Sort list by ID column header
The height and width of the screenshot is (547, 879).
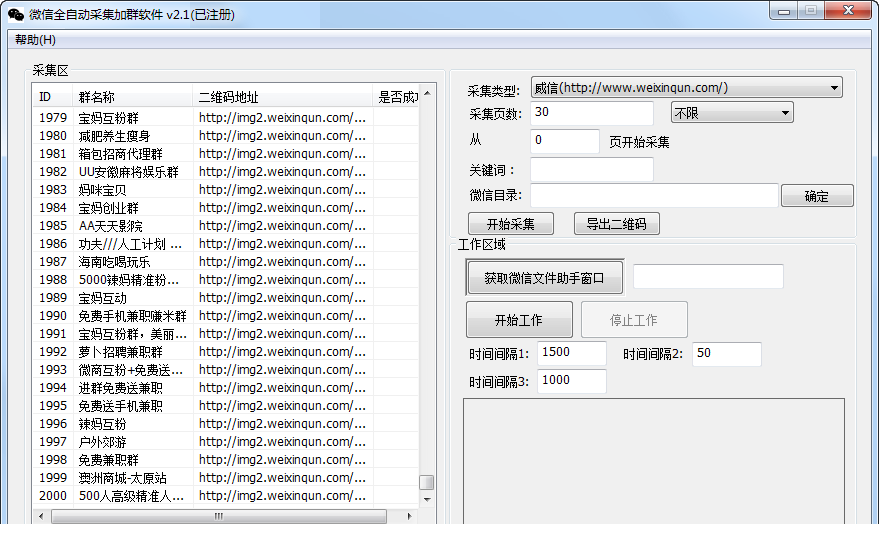[x=52, y=97]
